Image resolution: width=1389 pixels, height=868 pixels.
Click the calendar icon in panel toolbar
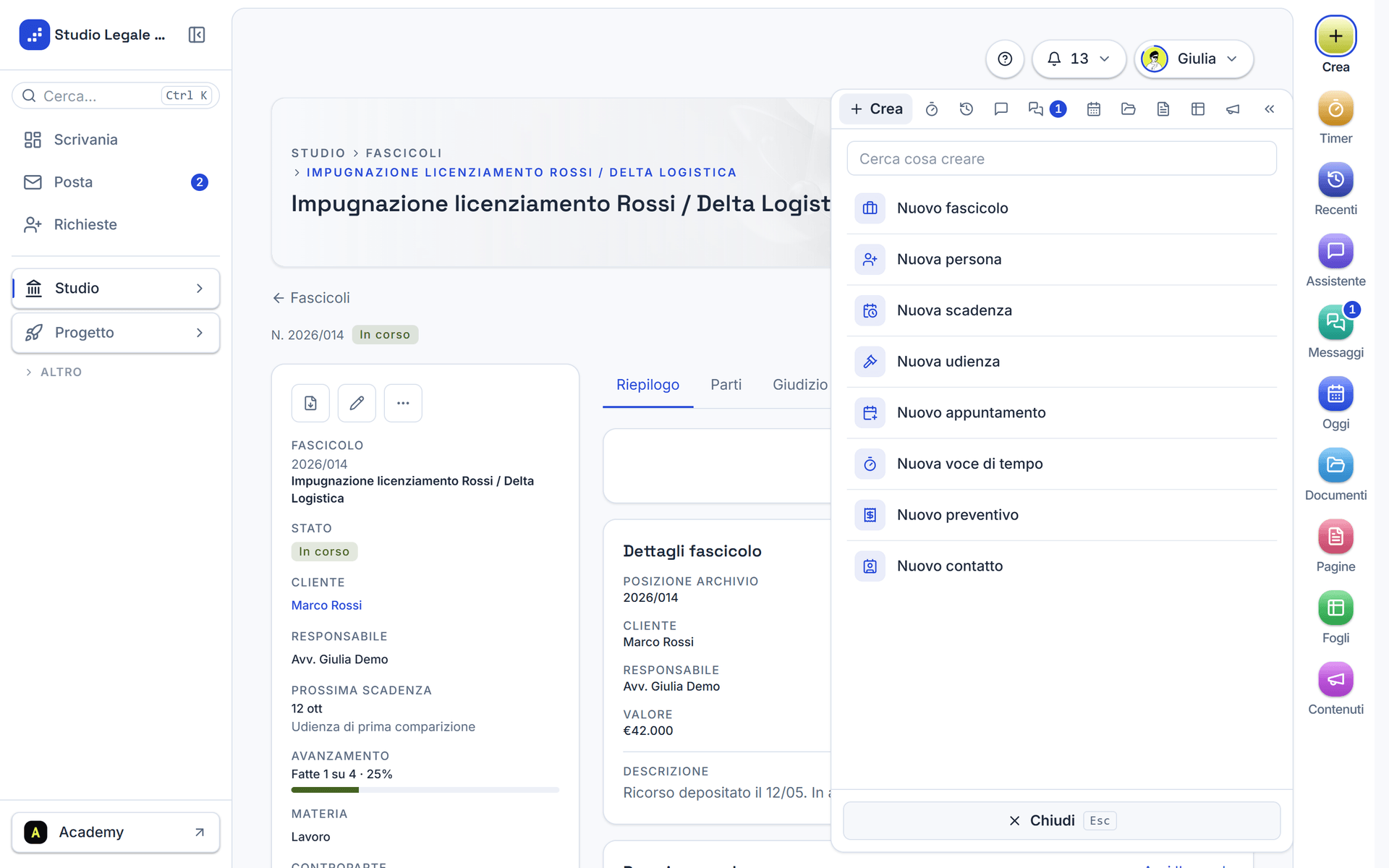(x=1094, y=109)
